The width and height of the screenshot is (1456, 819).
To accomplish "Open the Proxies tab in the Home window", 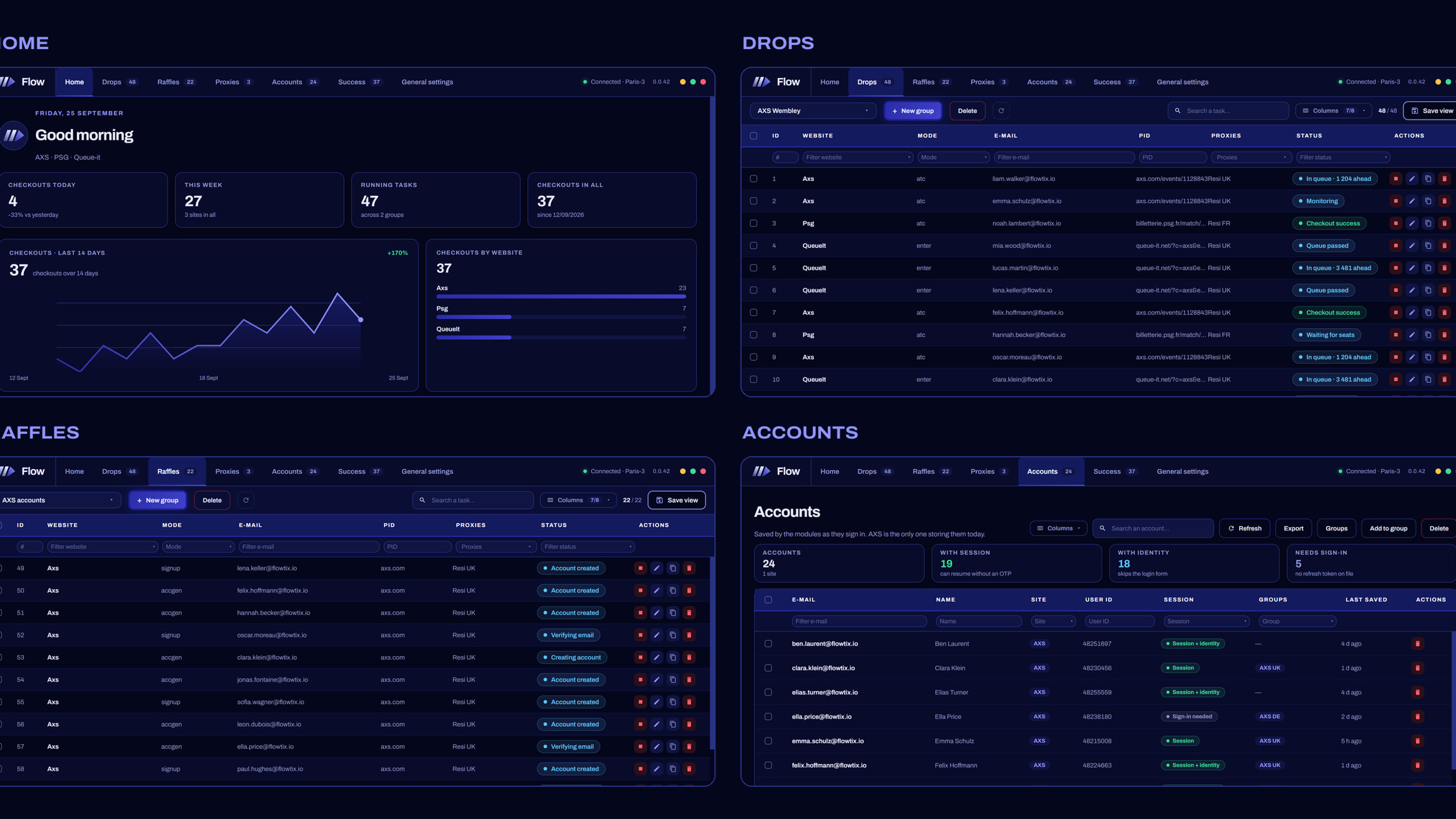I will point(233,82).
